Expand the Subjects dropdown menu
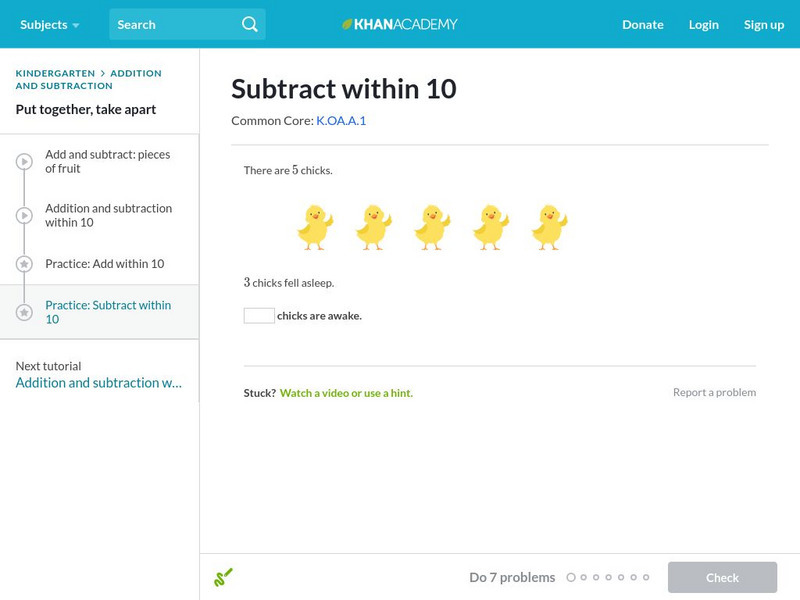 pyautogui.click(x=49, y=24)
